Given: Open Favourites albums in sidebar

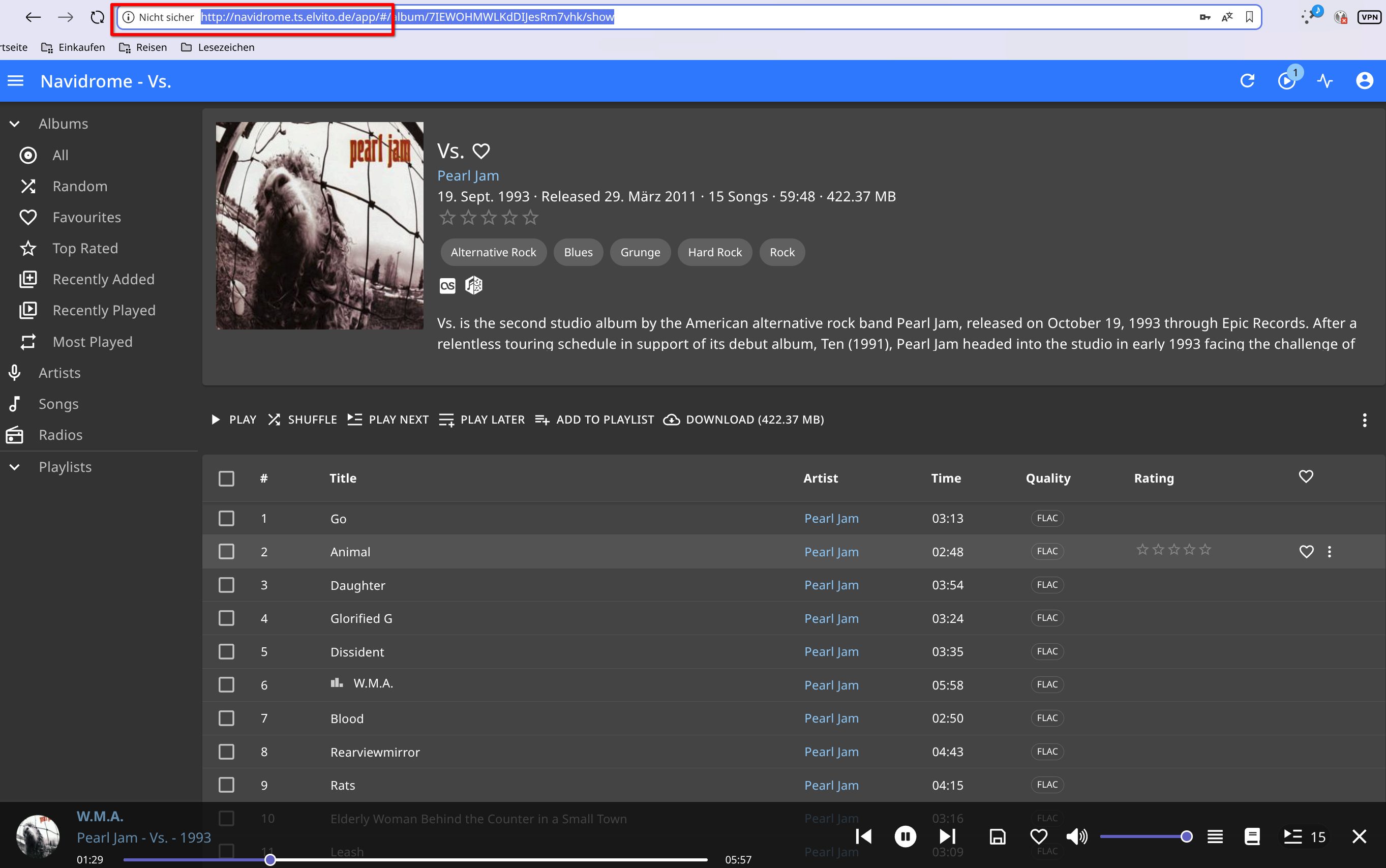Looking at the screenshot, I should point(99,218).
